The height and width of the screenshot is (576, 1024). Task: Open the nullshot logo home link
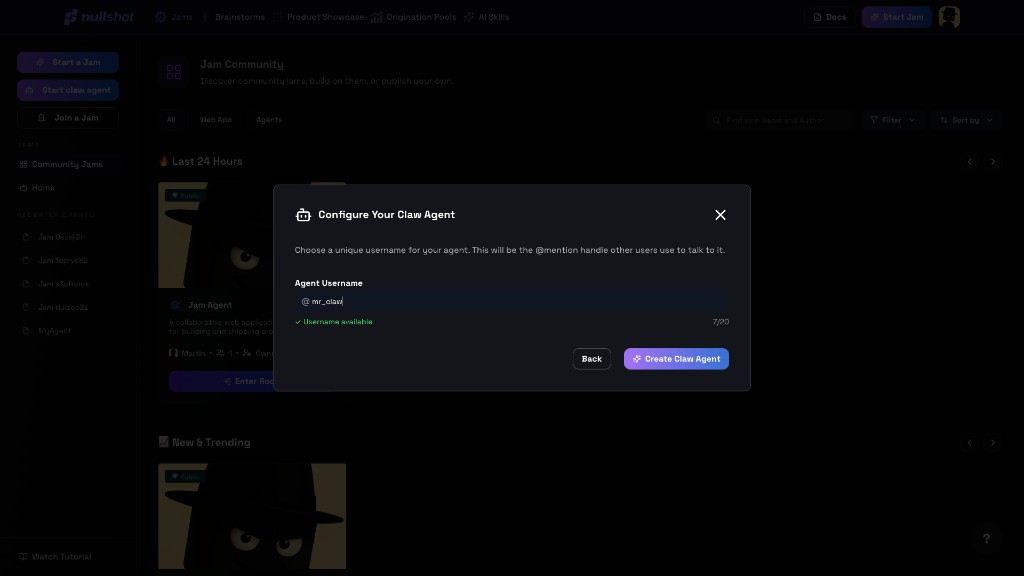[99, 17]
